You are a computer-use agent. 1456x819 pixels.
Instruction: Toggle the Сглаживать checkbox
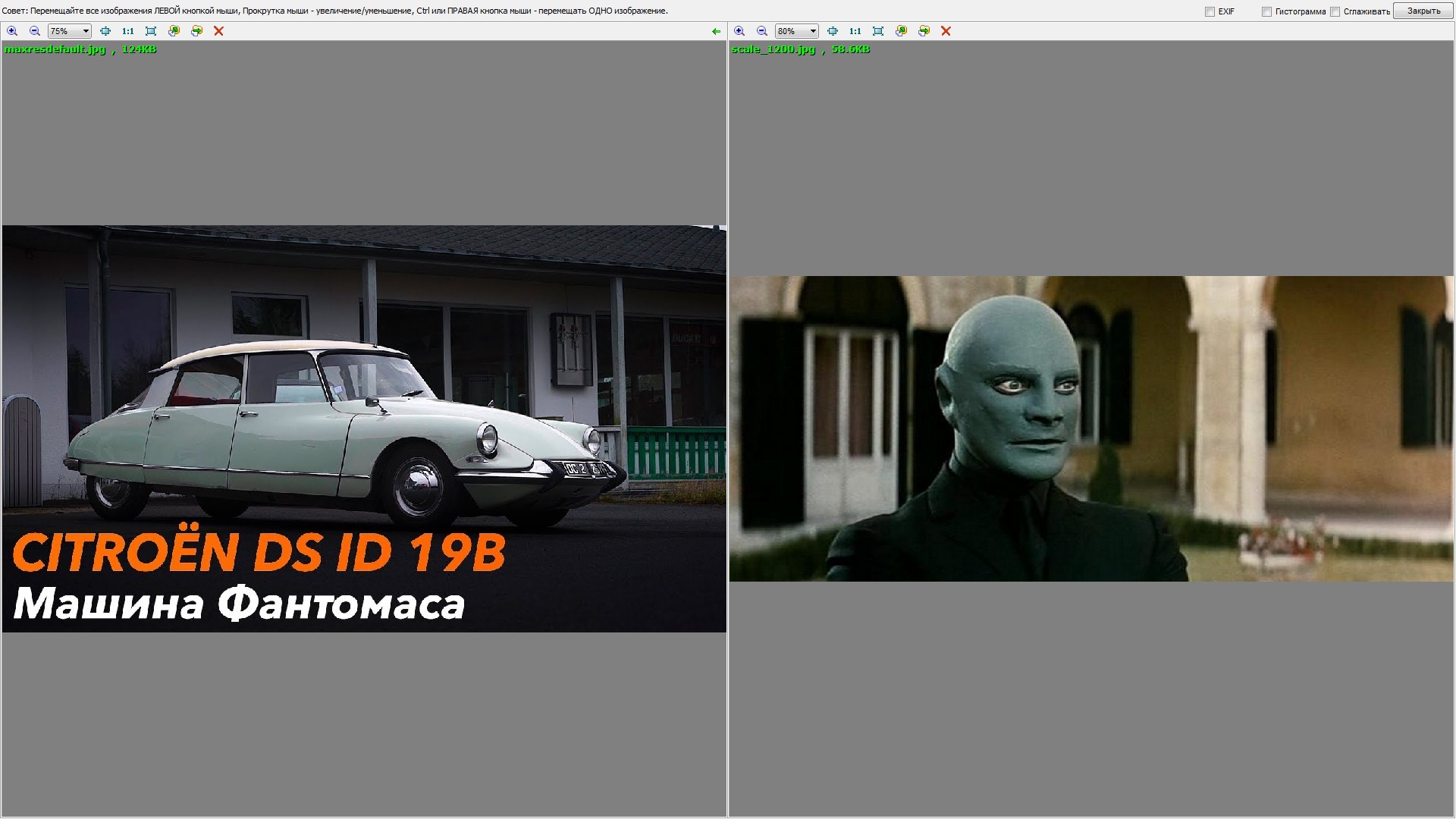coord(1335,11)
